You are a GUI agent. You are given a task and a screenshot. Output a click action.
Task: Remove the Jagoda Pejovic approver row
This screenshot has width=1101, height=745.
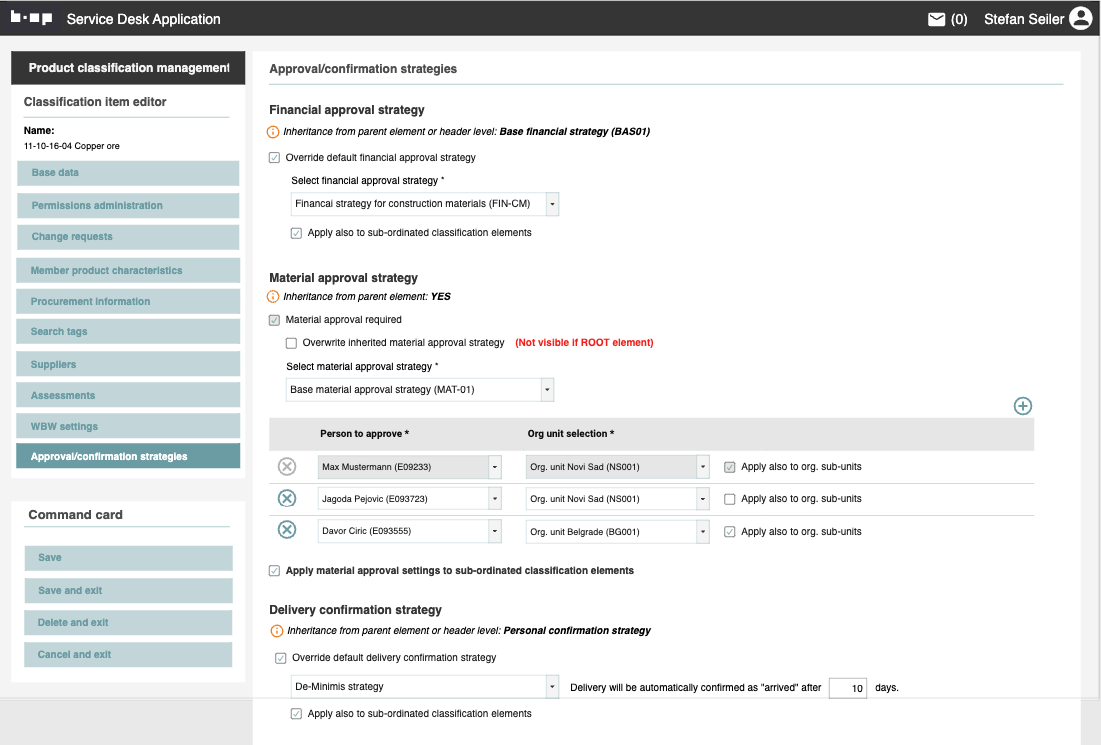pos(287,499)
